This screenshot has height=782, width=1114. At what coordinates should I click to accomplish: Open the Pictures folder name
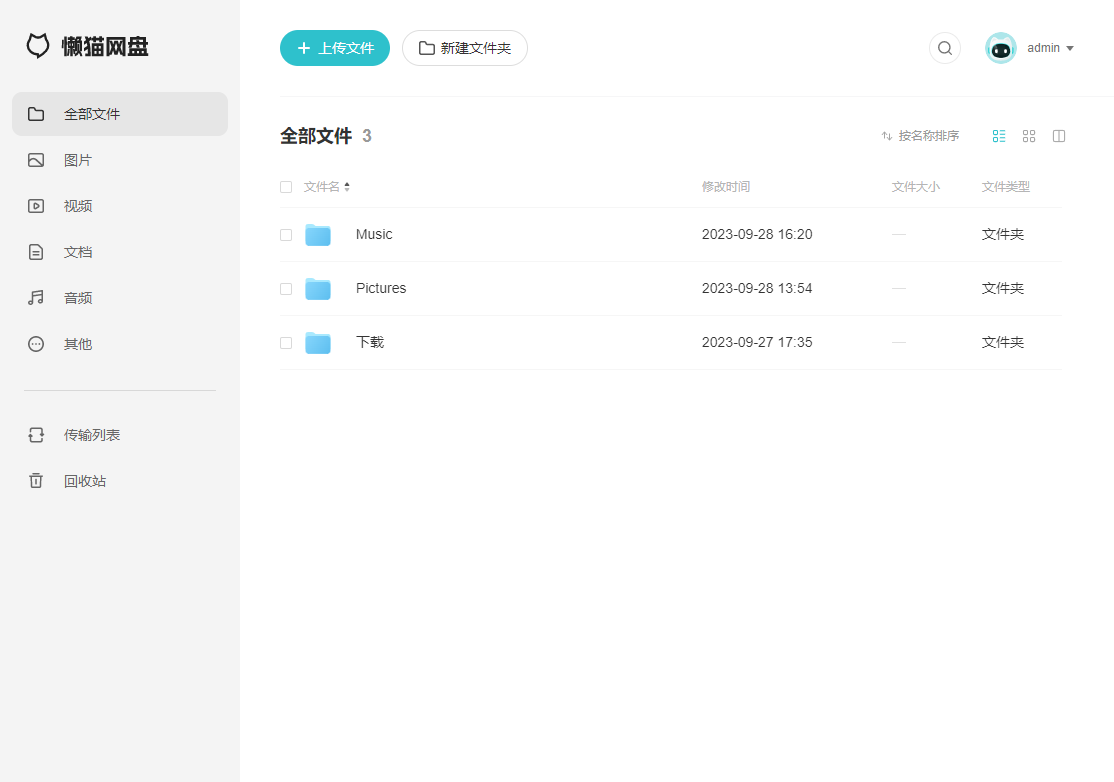click(381, 288)
